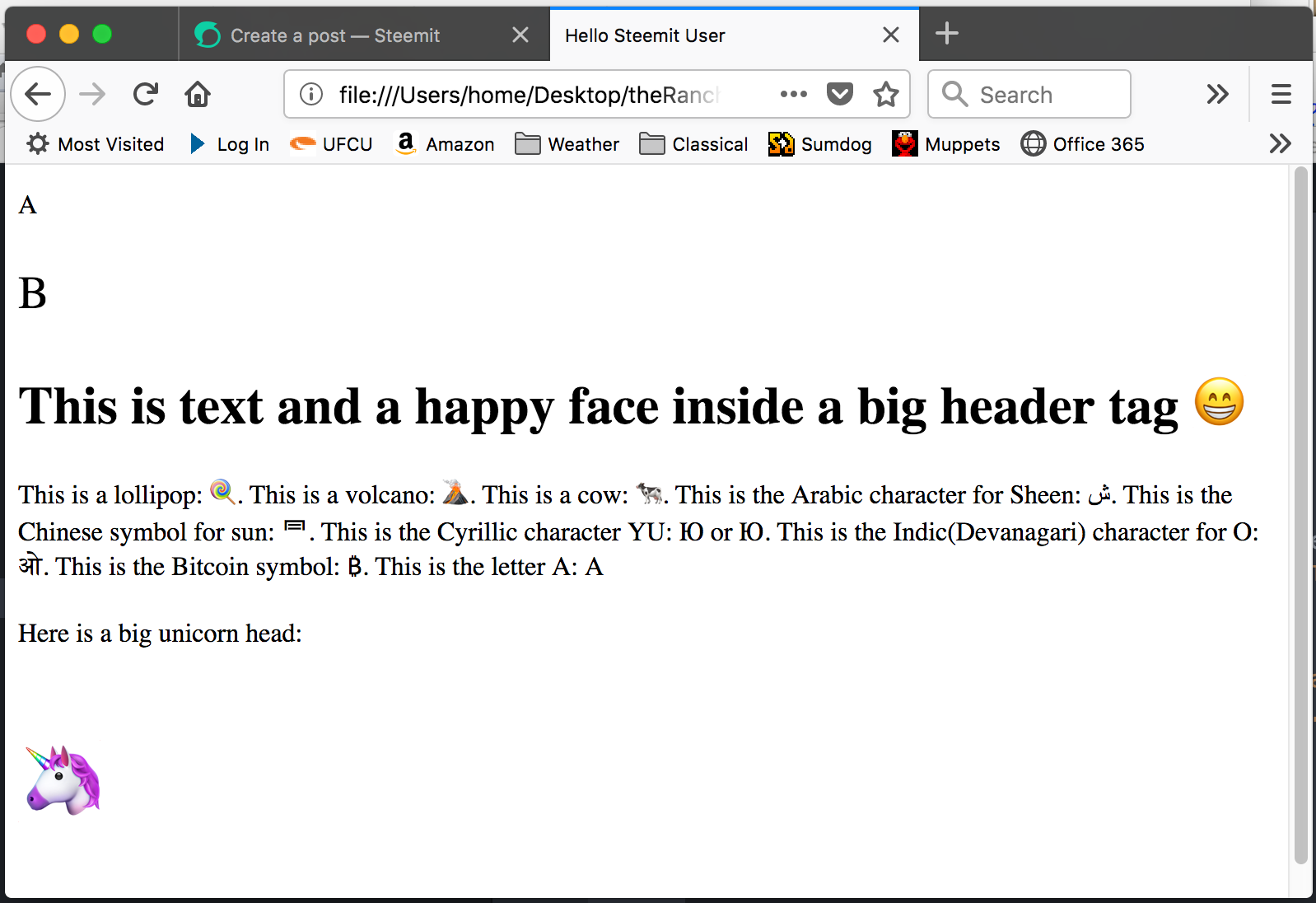
Task: Click the Bitcoin symbol character
Action: tap(355, 567)
